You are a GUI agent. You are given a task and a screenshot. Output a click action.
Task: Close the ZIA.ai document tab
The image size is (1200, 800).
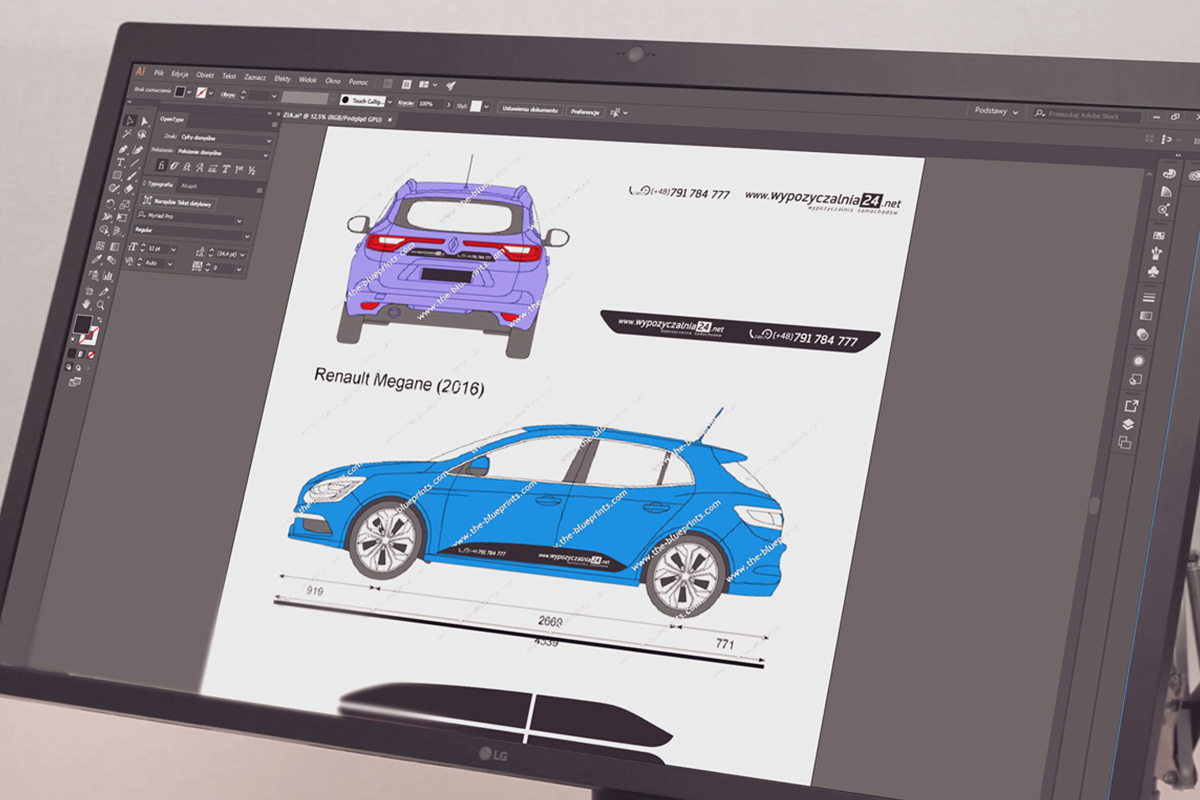391,119
